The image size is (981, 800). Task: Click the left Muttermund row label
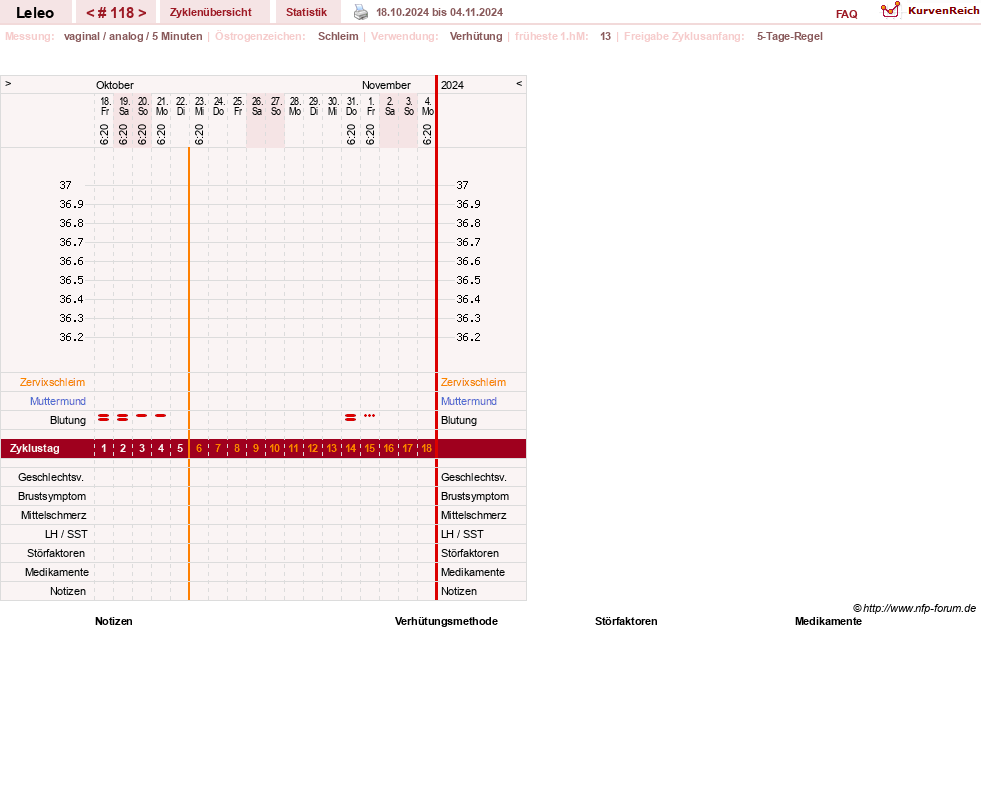pos(58,401)
